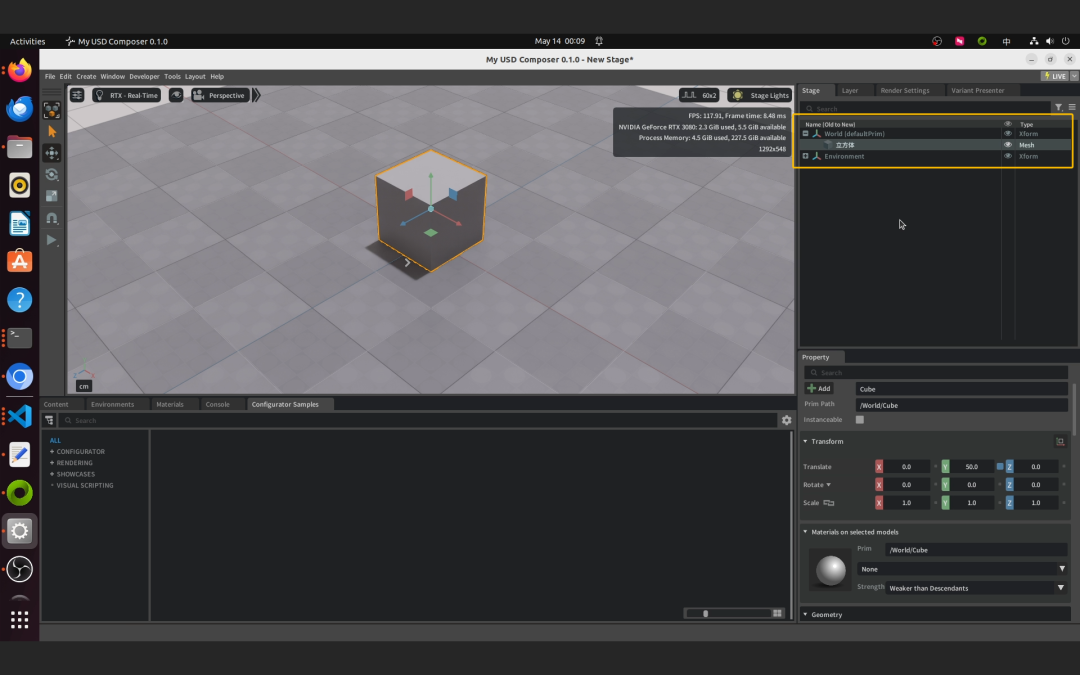
Task: Open the RTX - Real-Time renderer menu
Action: point(127,95)
